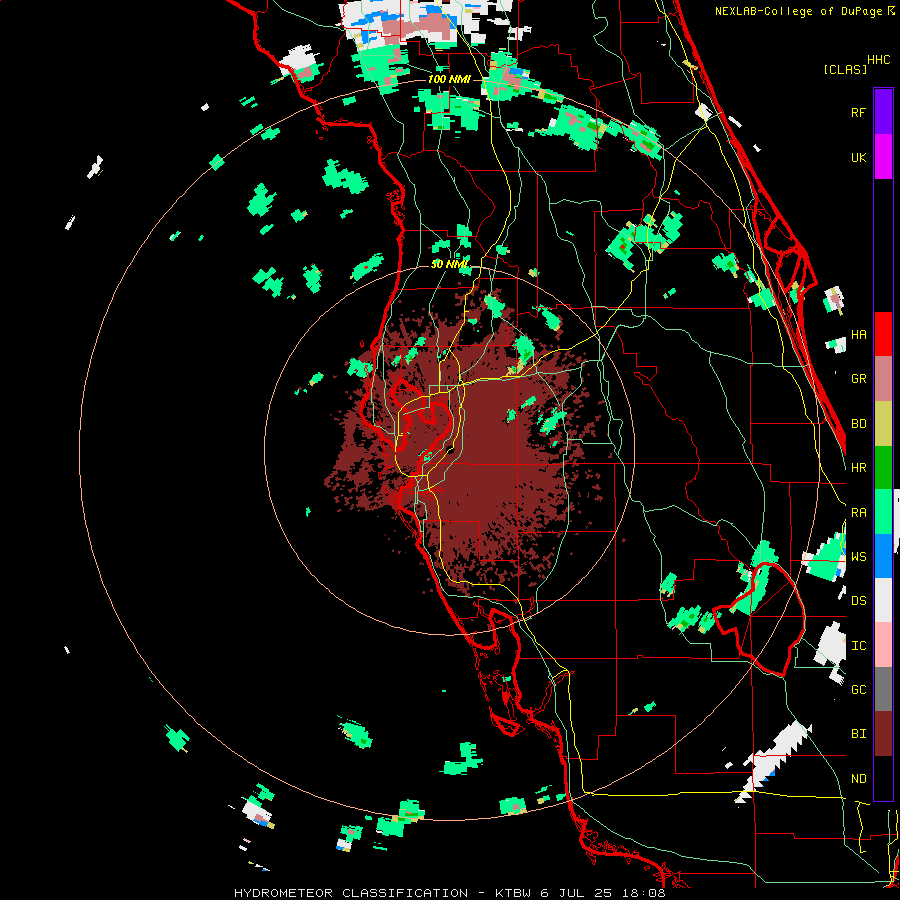
Task: Click the "GC" legend label
Action: pos(858,690)
